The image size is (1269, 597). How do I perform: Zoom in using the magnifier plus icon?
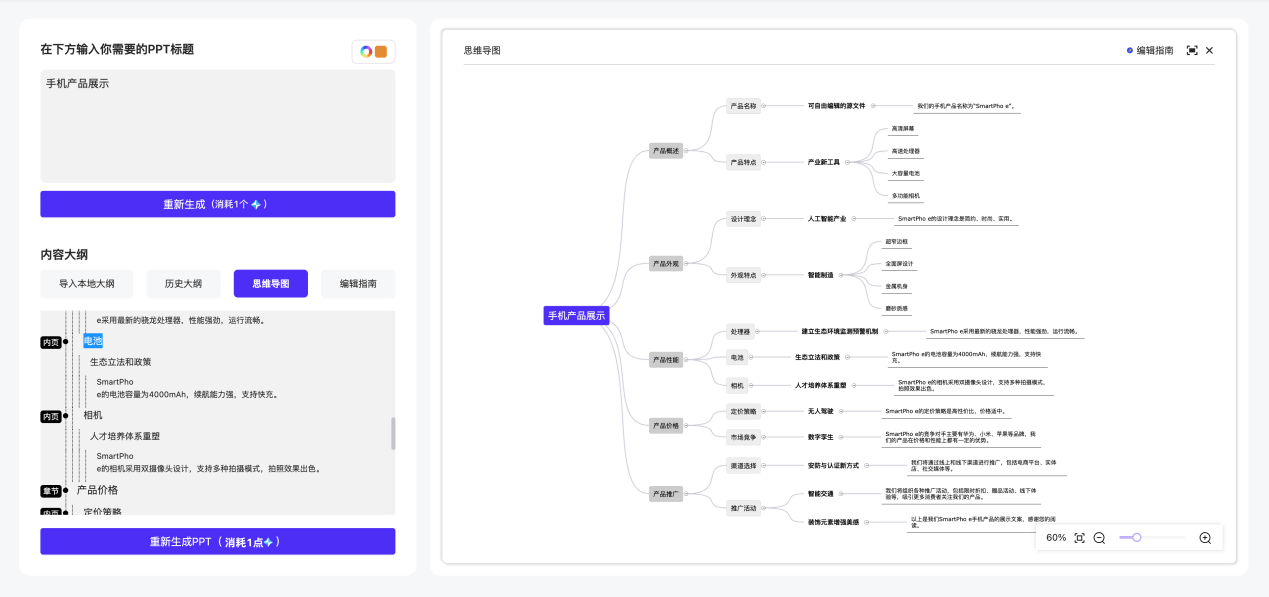pos(1205,537)
